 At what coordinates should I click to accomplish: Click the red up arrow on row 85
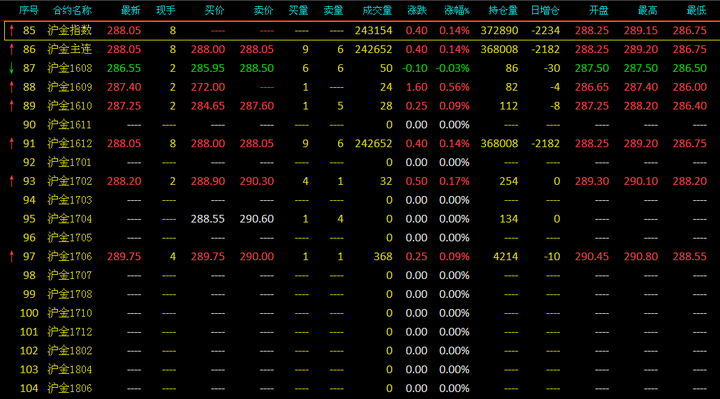(12, 30)
